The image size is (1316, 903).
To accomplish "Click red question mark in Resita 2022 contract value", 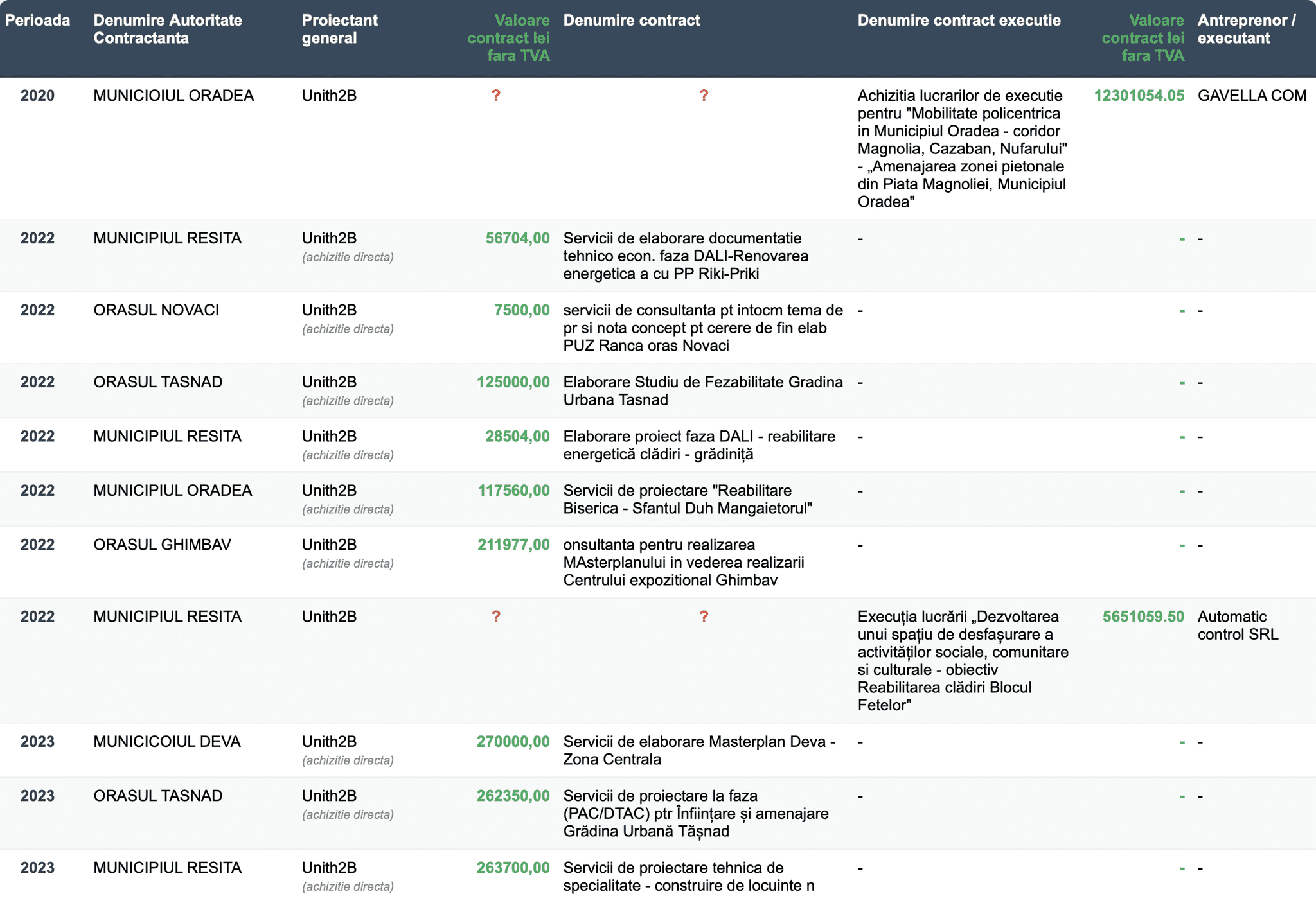I will pyautogui.click(x=496, y=617).
